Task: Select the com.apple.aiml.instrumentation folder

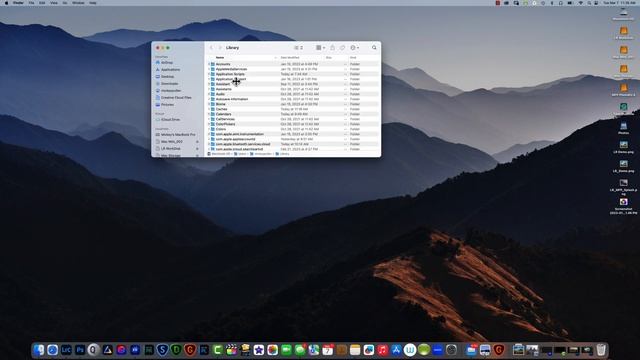Action: pos(293,134)
